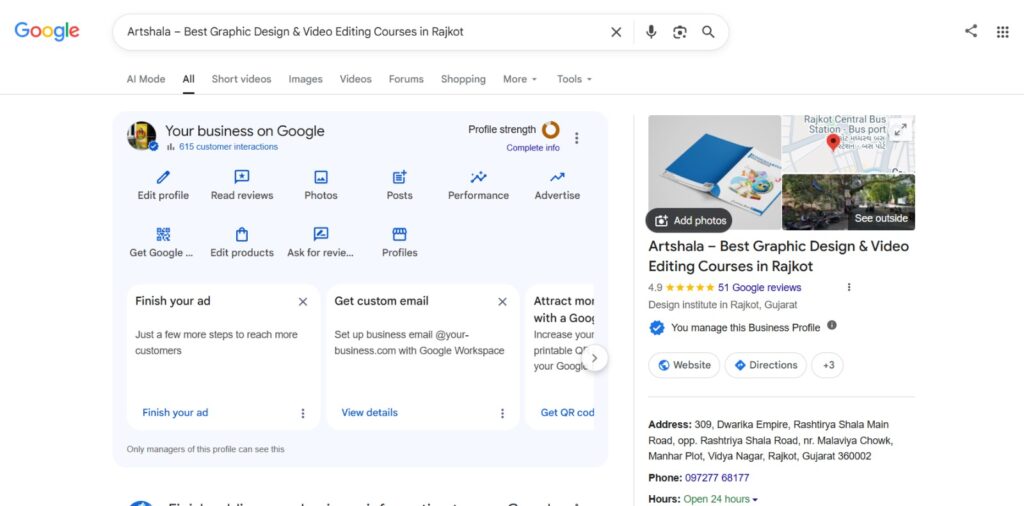Open the More search filter dropdown
Viewport: 1024px width, 506px height.
520,79
